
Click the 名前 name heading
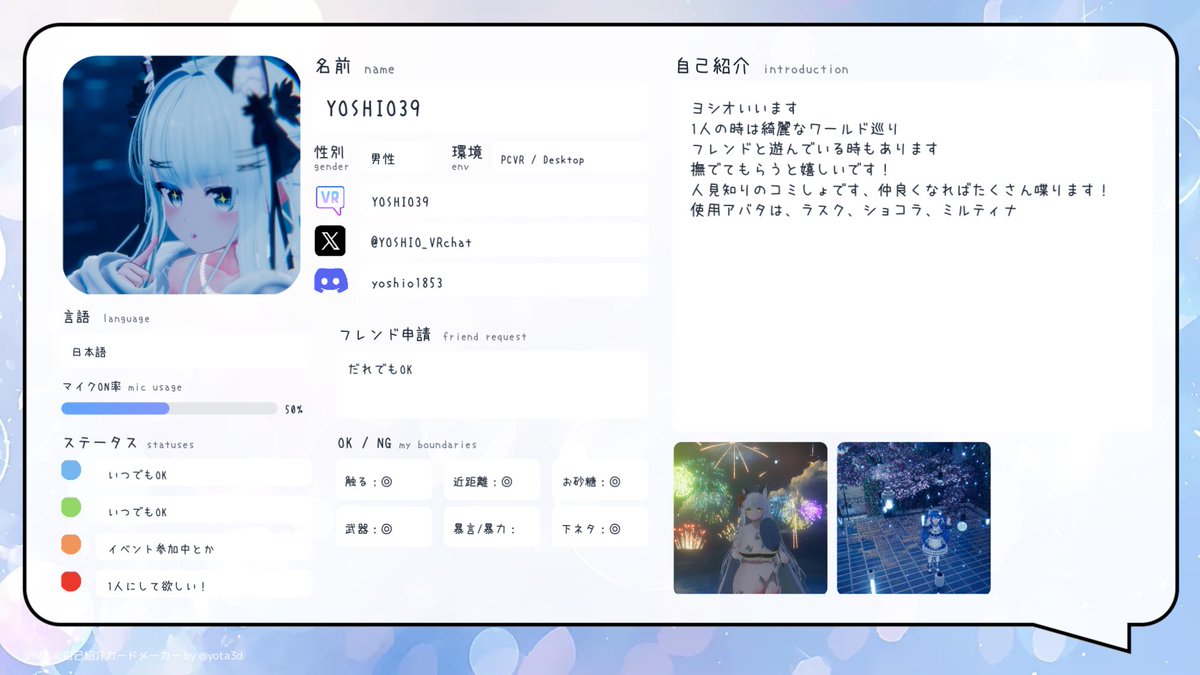coord(355,67)
